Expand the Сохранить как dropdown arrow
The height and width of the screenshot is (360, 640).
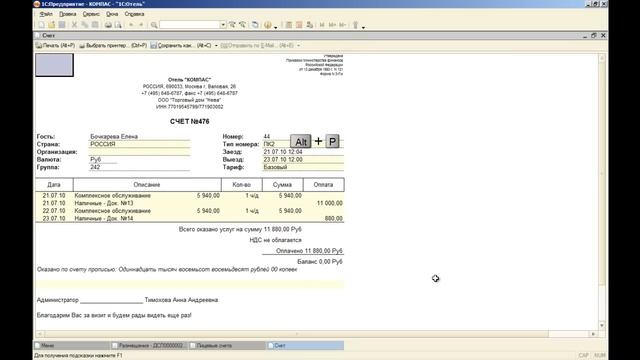click(216, 46)
